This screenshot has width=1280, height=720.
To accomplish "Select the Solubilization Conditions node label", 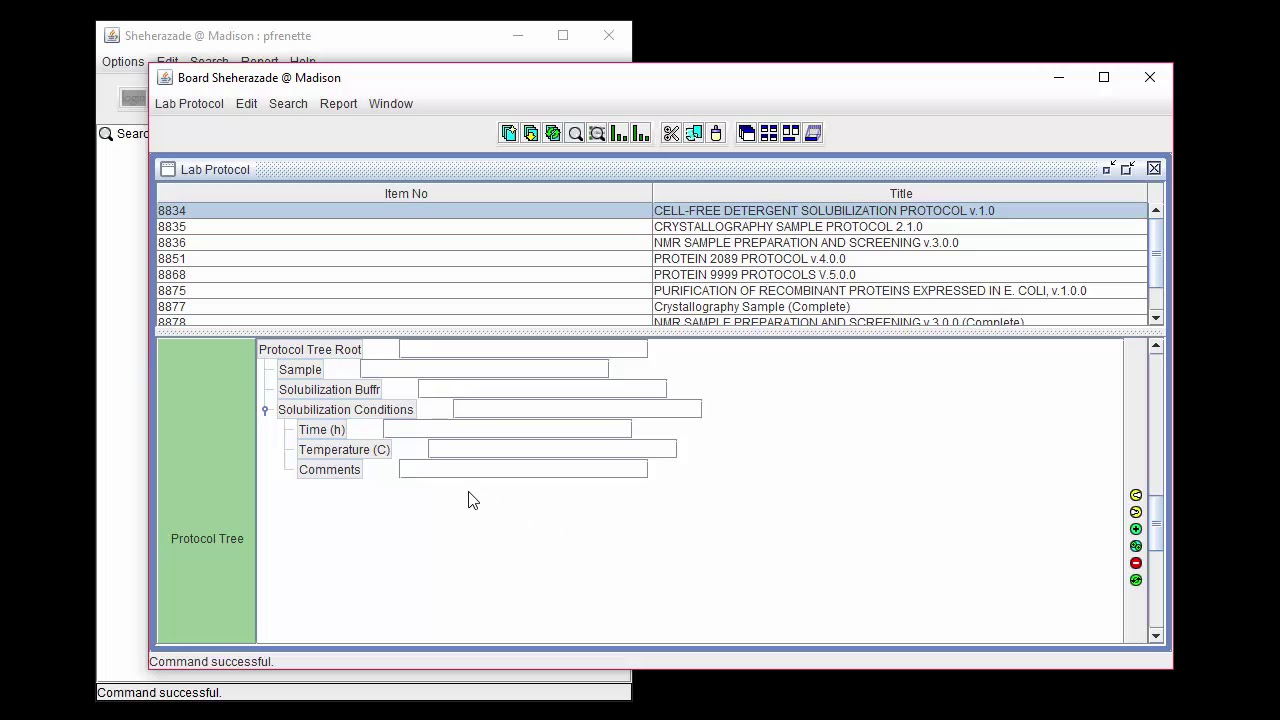I will (345, 410).
